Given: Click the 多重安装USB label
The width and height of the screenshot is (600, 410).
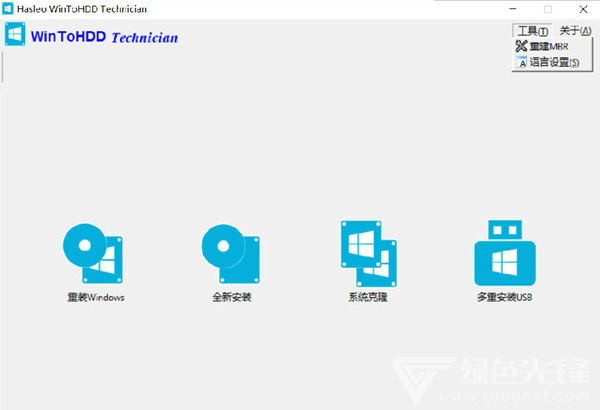Looking at the screenshot, I should click(504, 297).
